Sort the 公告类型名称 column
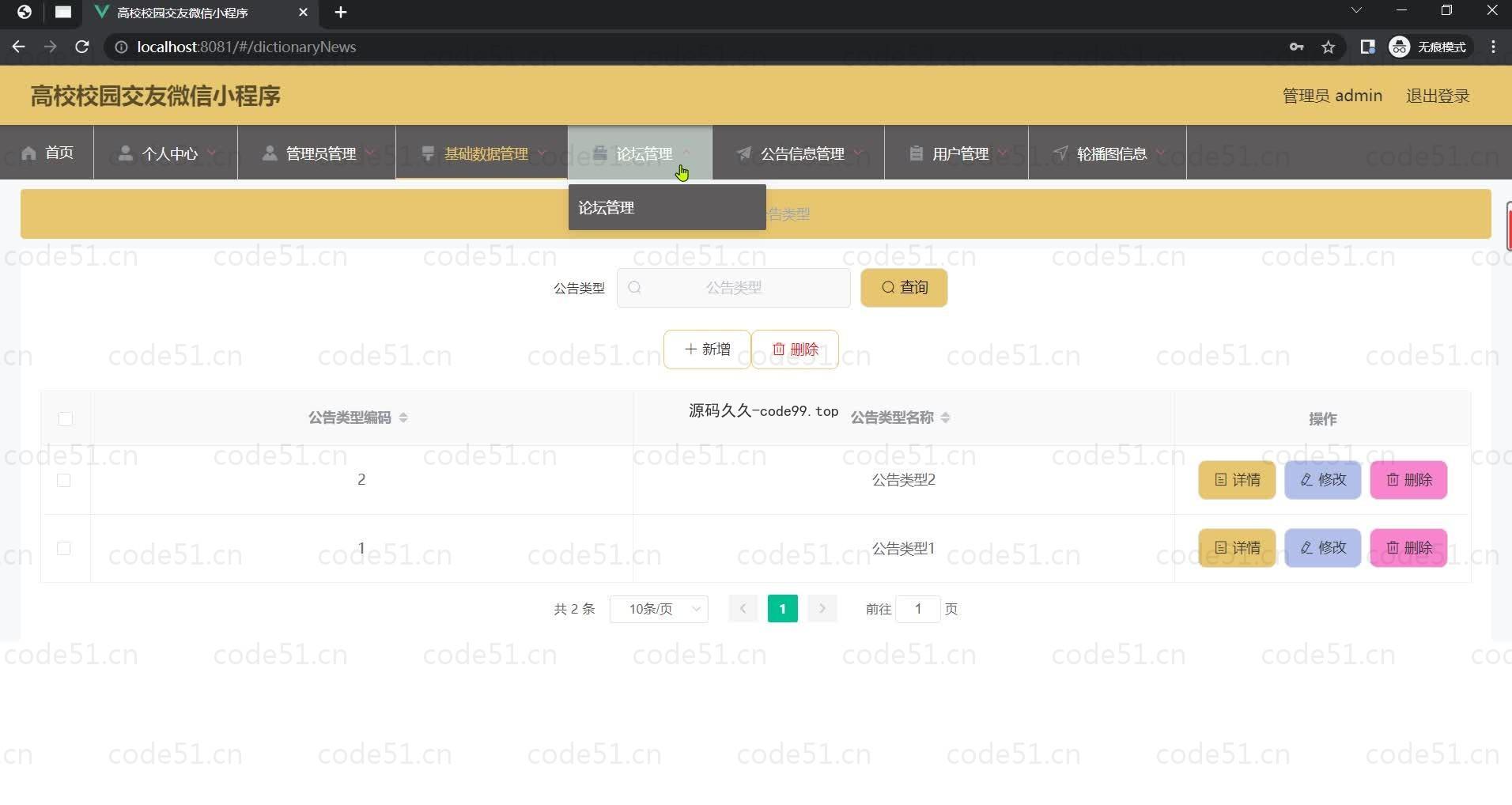Screen dimensions: 1512x805 click(946, 418)
